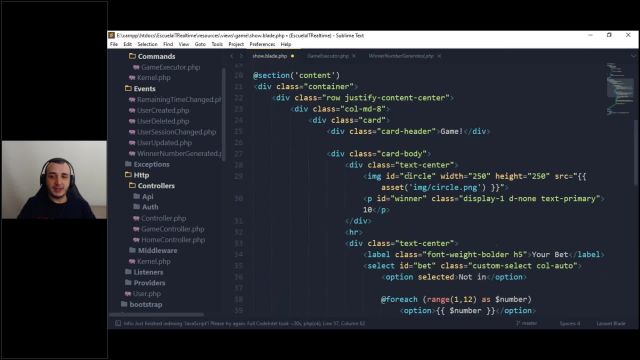Open UserDeleted.php in Events folder
The image size is (640, 360).
(x=163, y=121)
